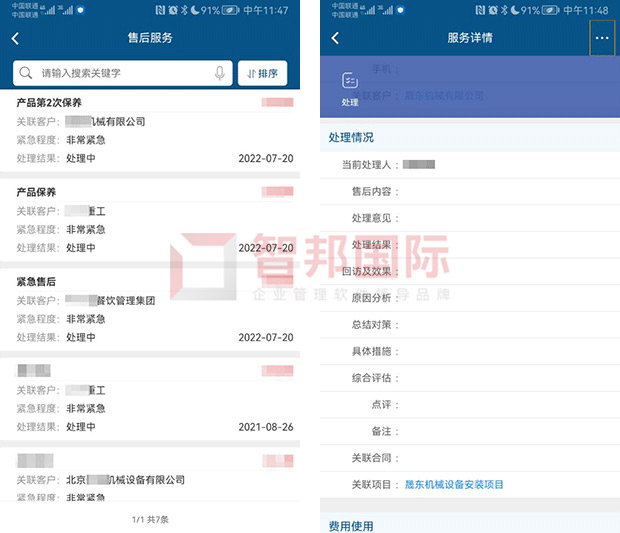Tap the magnifier search icon
Screen dimensions: 620x533
point(26,73)
